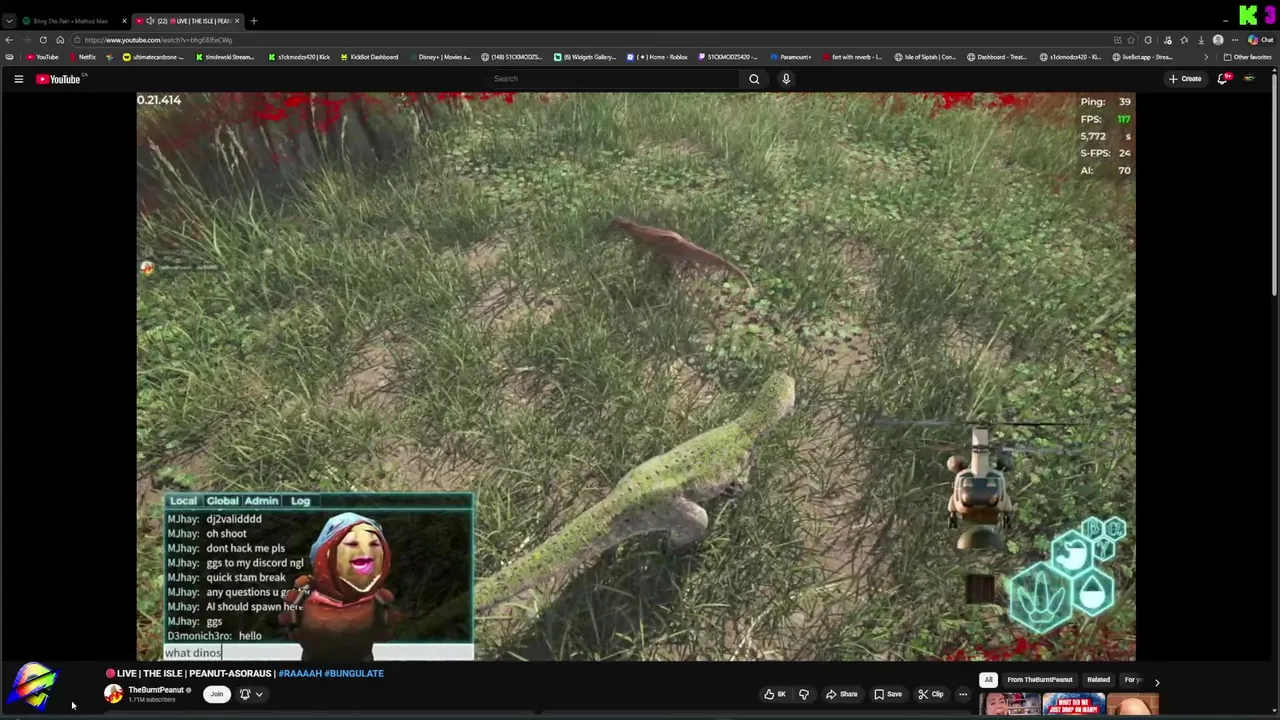Select the browser address bar URL
This screenshot has width=1280, height=720.
pos(159,40)
